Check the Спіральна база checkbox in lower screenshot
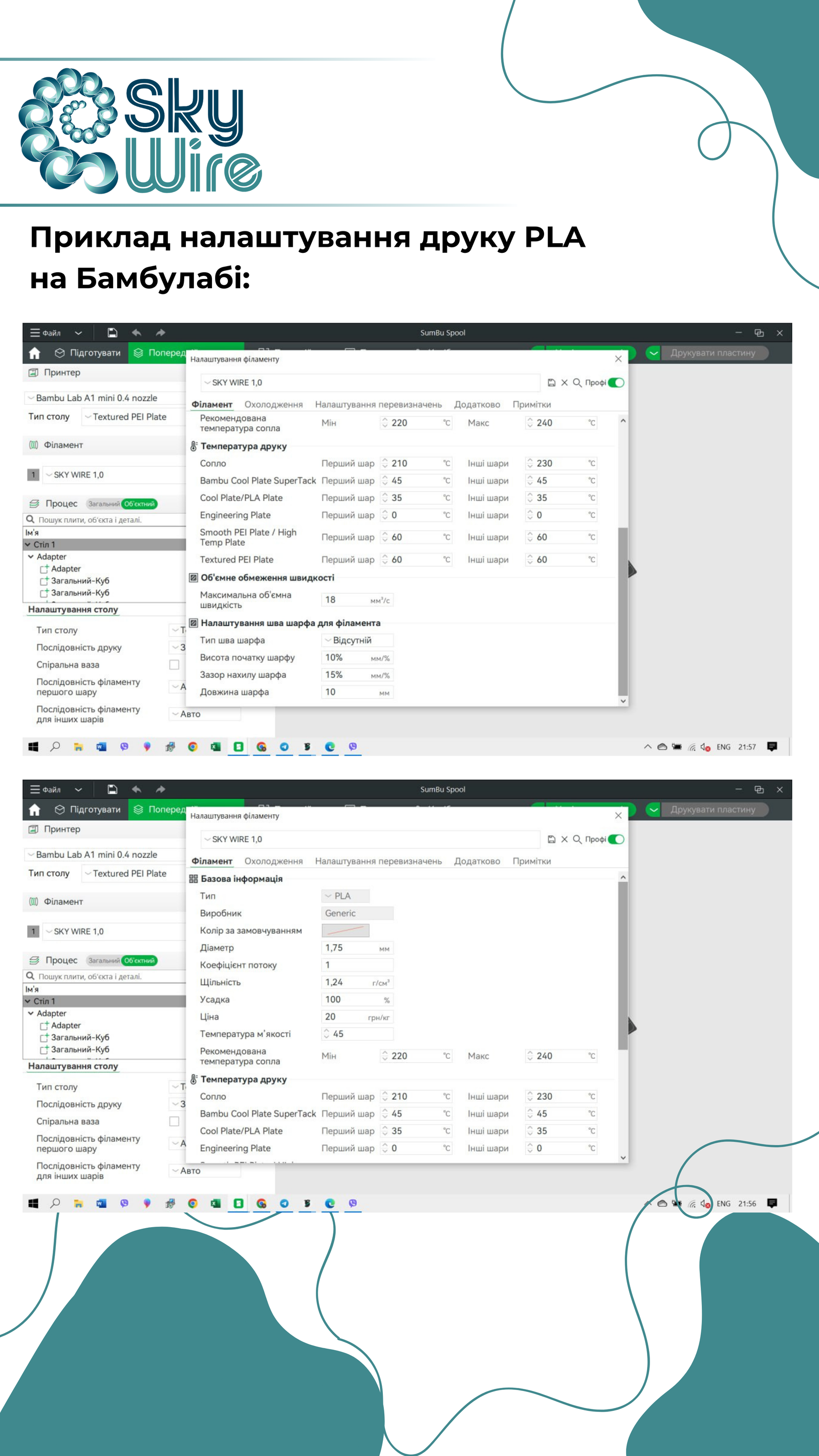Screen dimensions: 819x1456 [174, 1121]
